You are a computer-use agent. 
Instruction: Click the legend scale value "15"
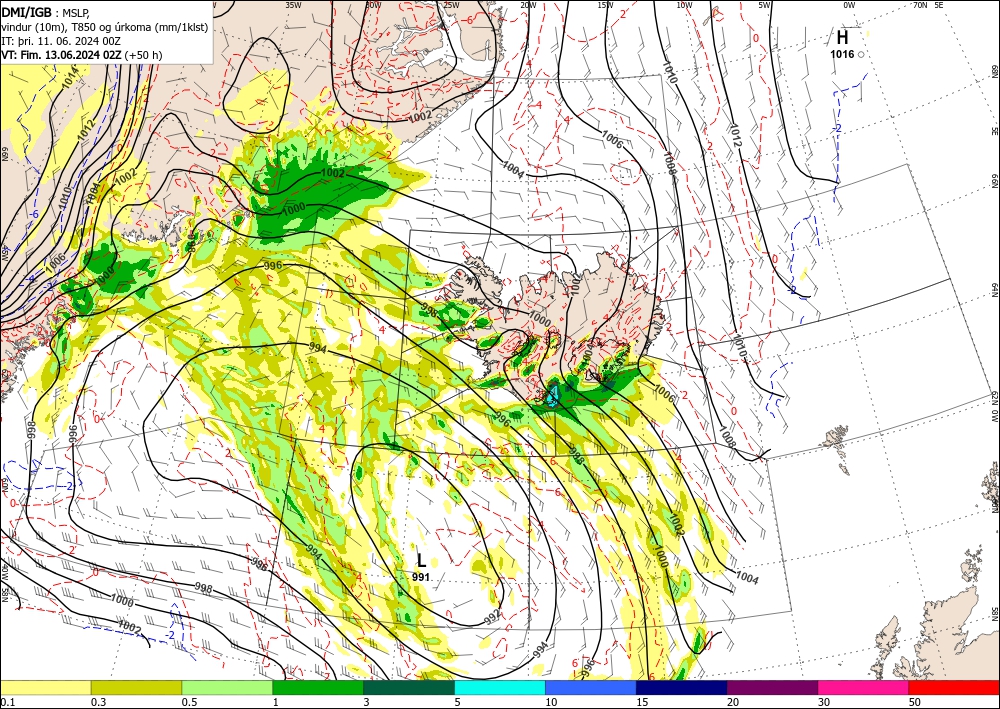click(643, 702)
